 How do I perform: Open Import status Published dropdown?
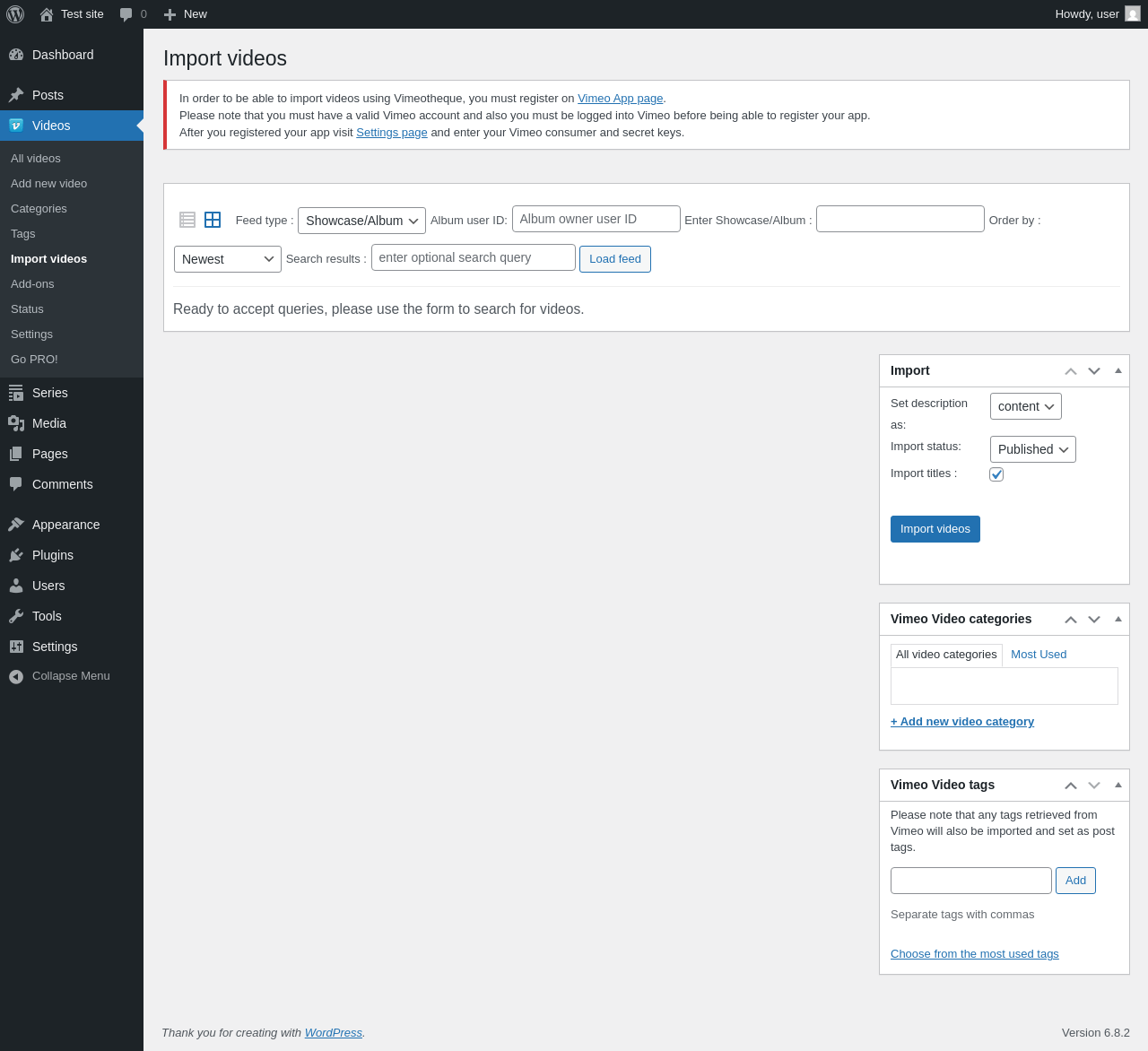pyautogui.click(x=1033, y=449)
